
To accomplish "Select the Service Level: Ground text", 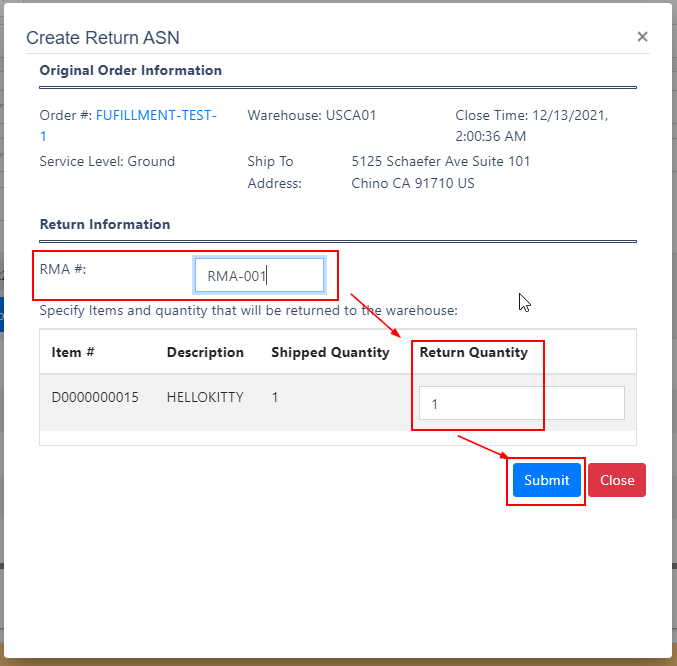I will click(x=107, y=161).
